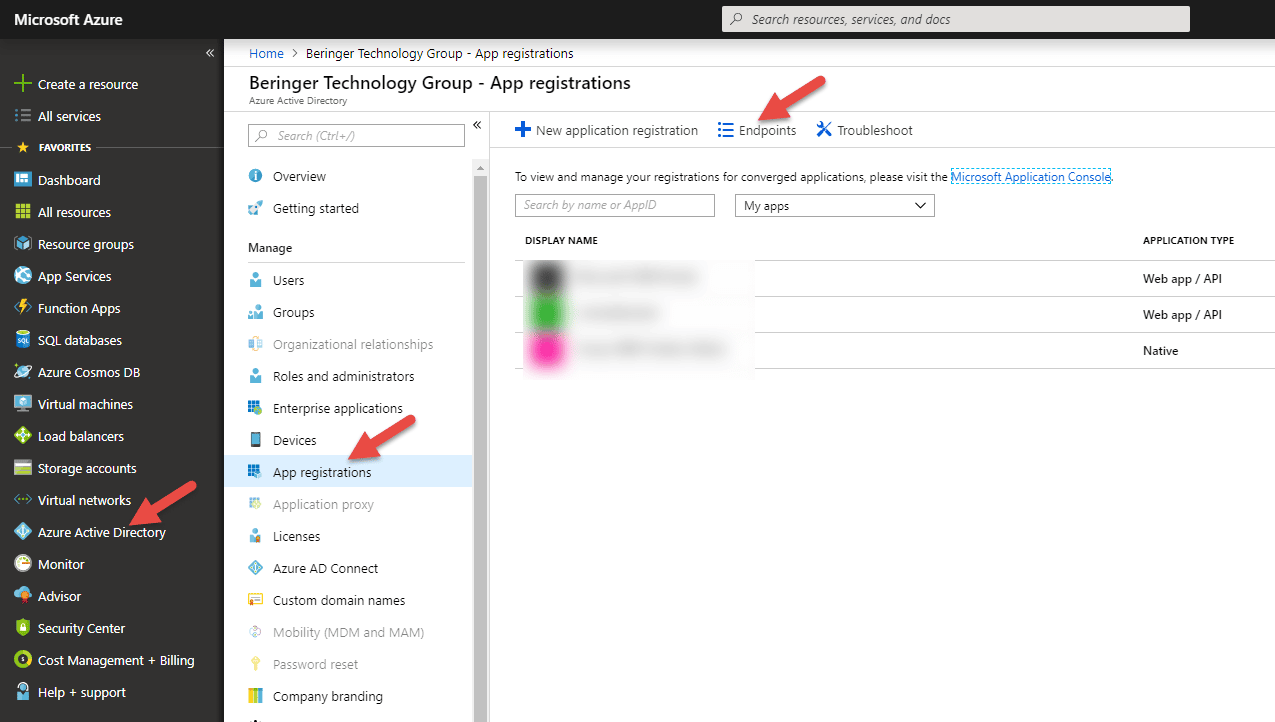This screenshot has height=722, width=1275.
Task: Click New application registration button
Action: 606,130
